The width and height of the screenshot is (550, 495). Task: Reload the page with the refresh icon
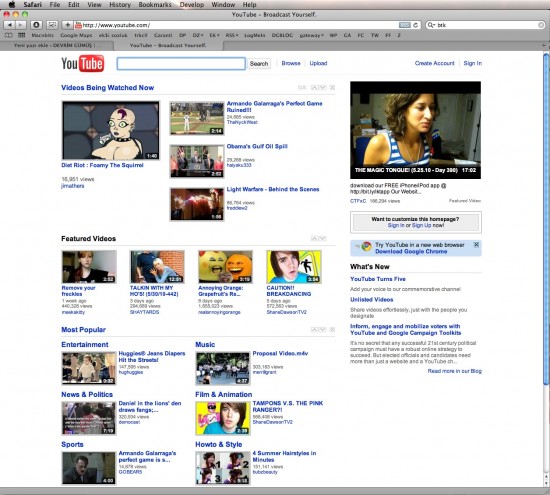click(416, 25)
